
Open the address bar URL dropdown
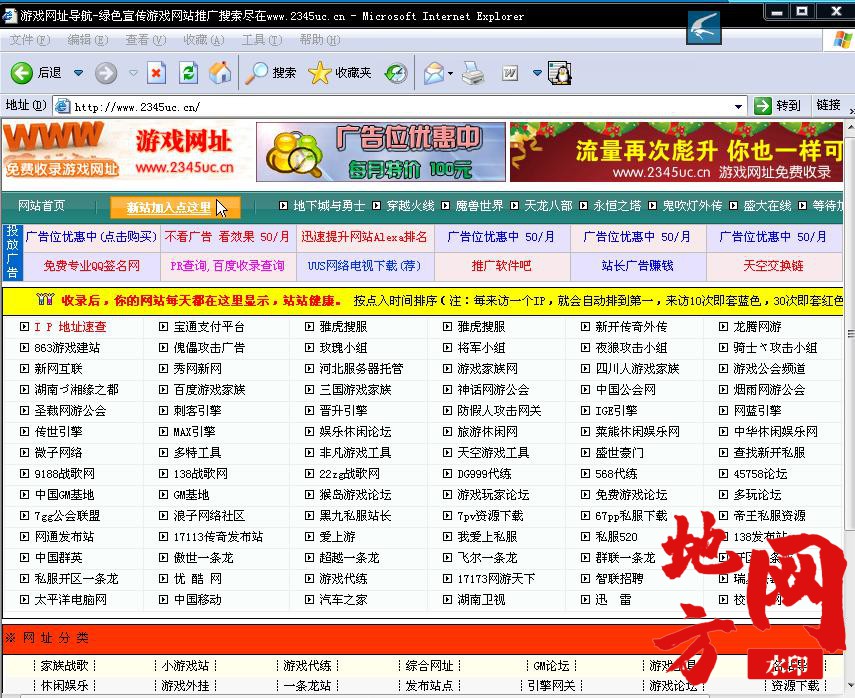click(738, 106)
